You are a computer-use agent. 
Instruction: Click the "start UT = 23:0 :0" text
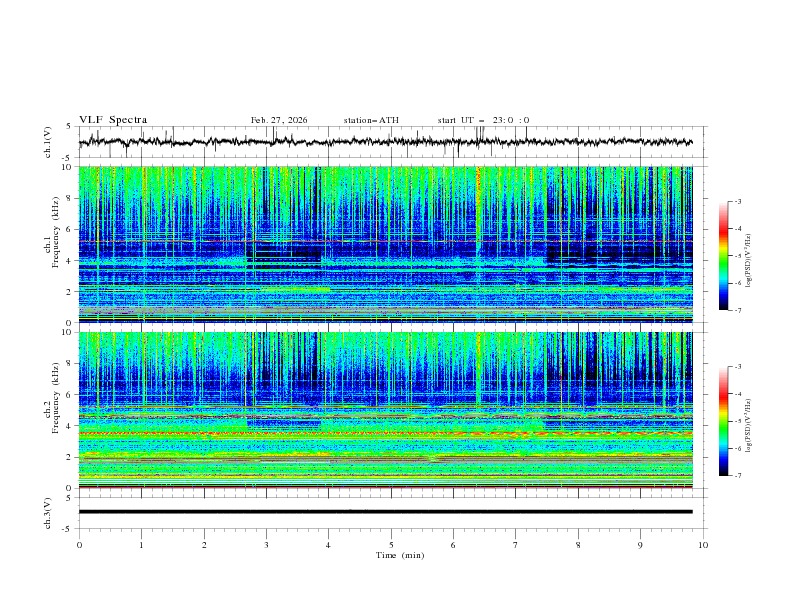point(483,120)
